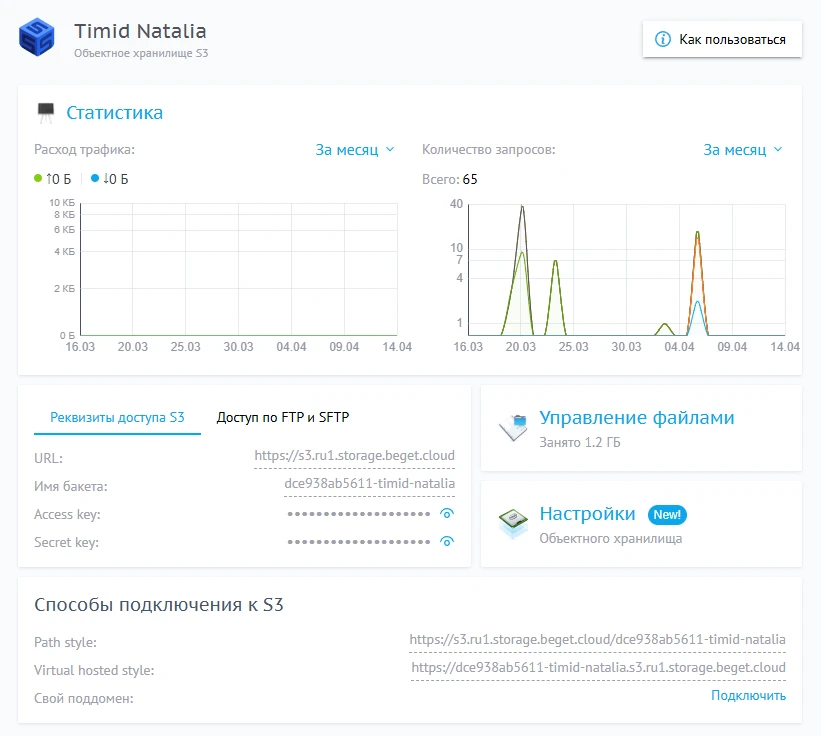The height and width of the screenshot is (736, 821).
Task: Click the bucket name dce938ab5611-timid-natalia
Action: [x=369, y=484]
